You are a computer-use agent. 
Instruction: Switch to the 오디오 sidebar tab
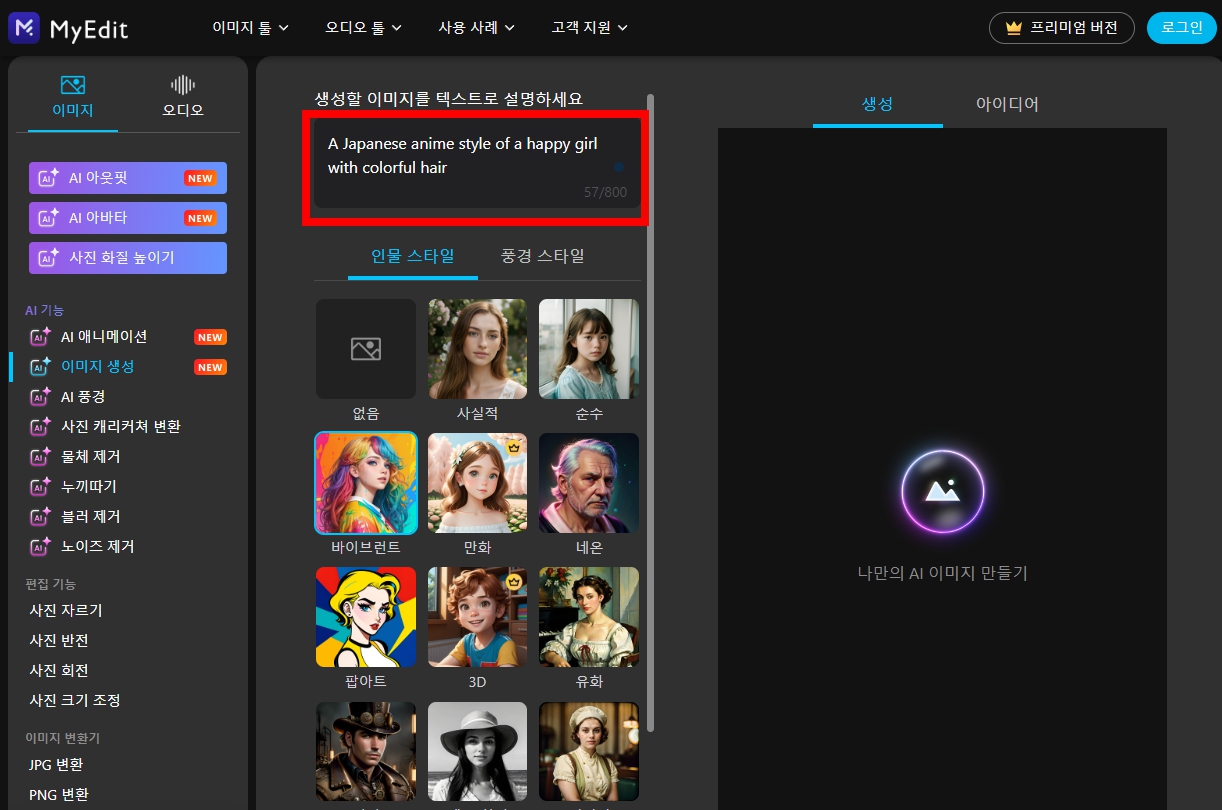(x=182, y=94)
